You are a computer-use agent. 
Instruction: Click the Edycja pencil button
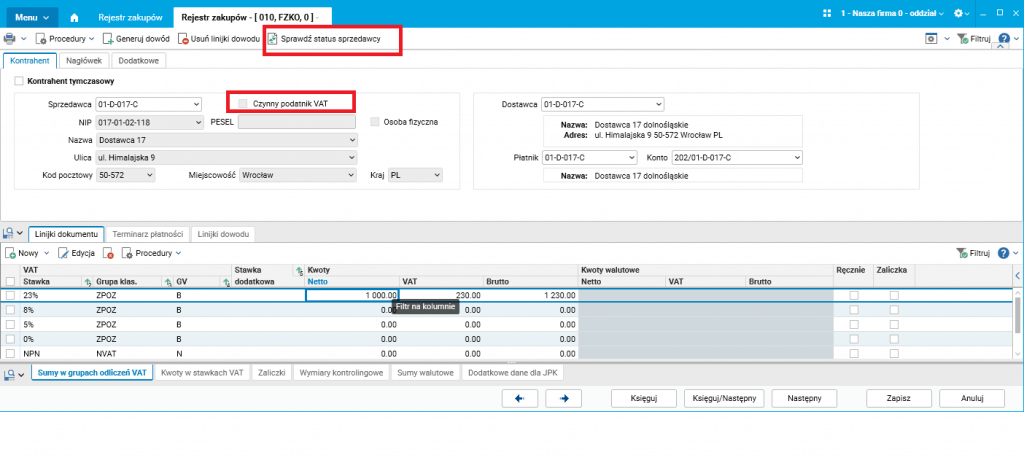[x=77, y=253]
